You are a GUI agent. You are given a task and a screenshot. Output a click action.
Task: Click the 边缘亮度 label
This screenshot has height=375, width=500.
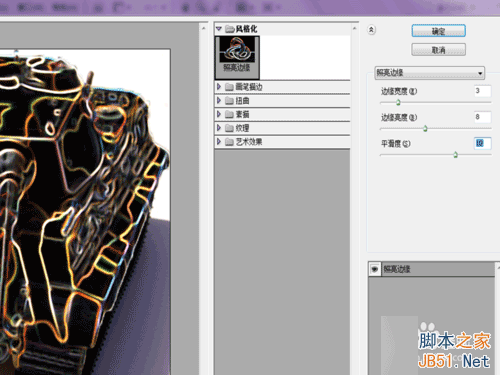click(x=399, y=117)
